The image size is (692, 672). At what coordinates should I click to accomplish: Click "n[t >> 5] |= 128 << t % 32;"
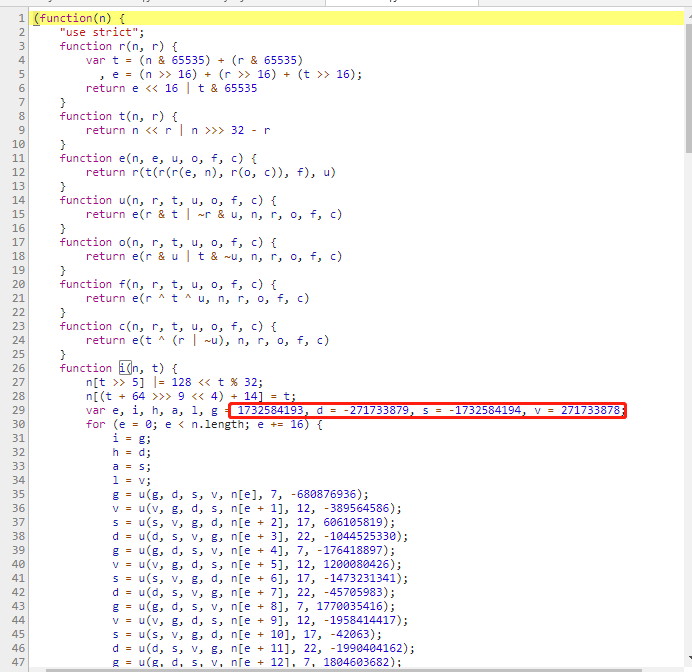[x=174, y=382]
